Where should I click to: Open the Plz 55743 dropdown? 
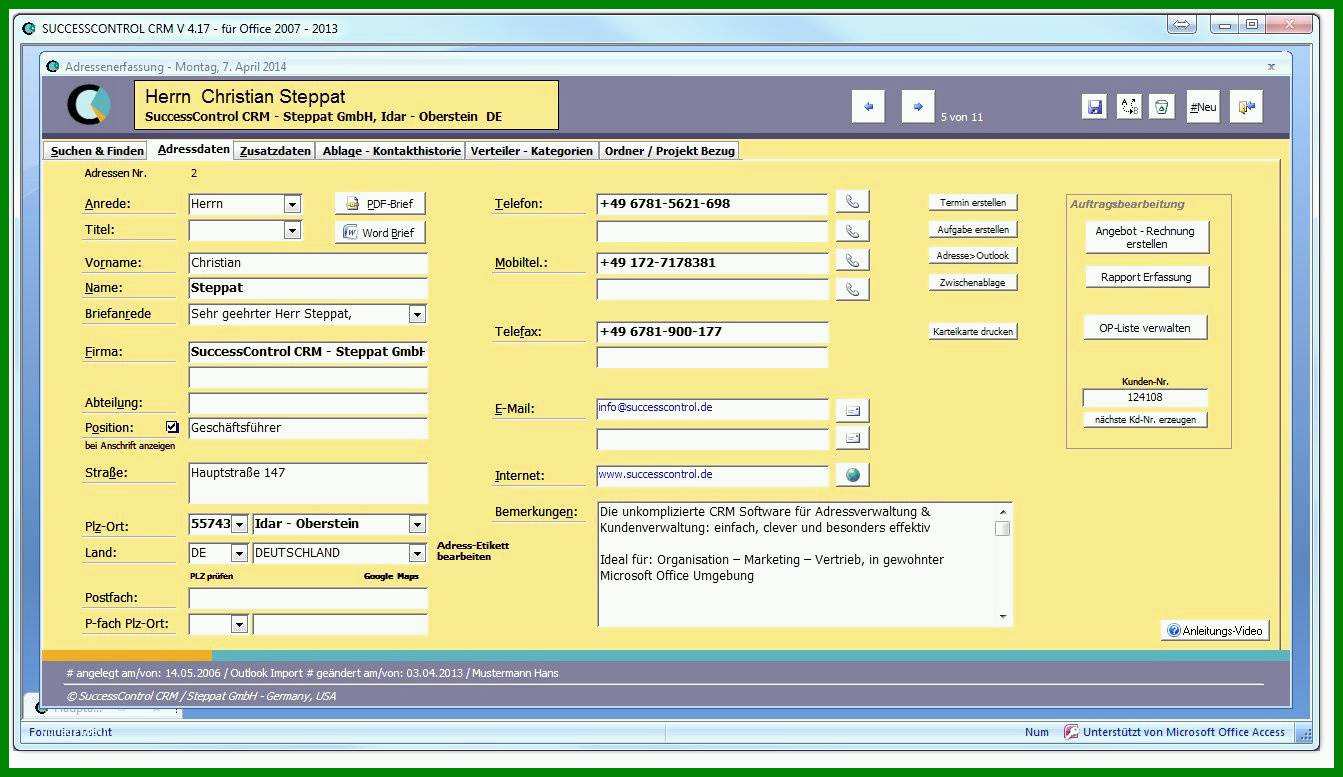[x=240, y=524]
